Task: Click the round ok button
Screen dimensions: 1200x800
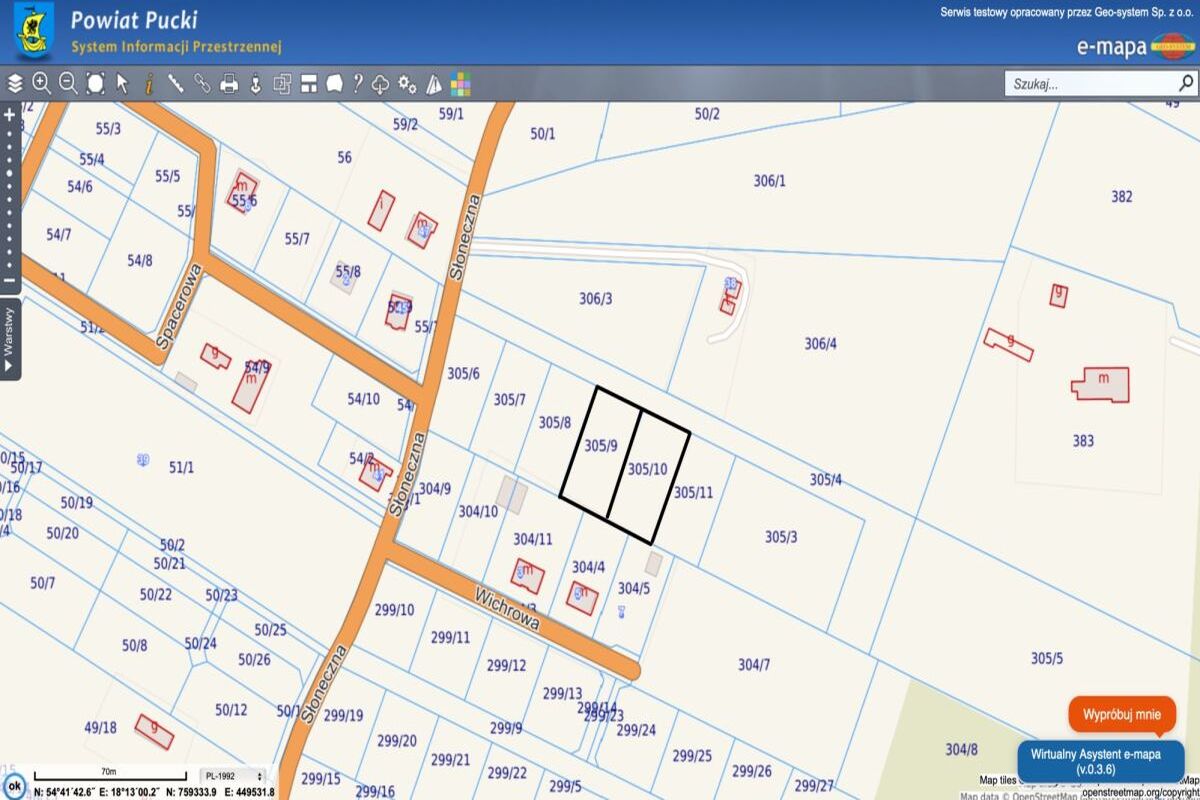Action: pos(14,785)
